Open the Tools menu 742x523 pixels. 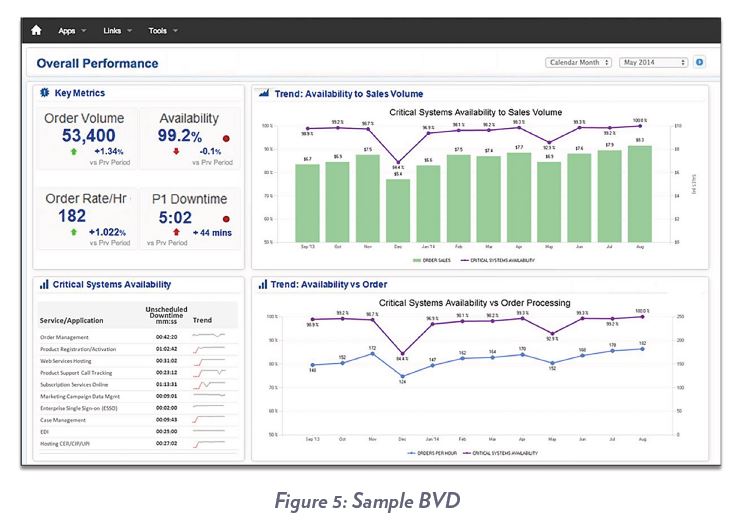[x=163, y=31]
